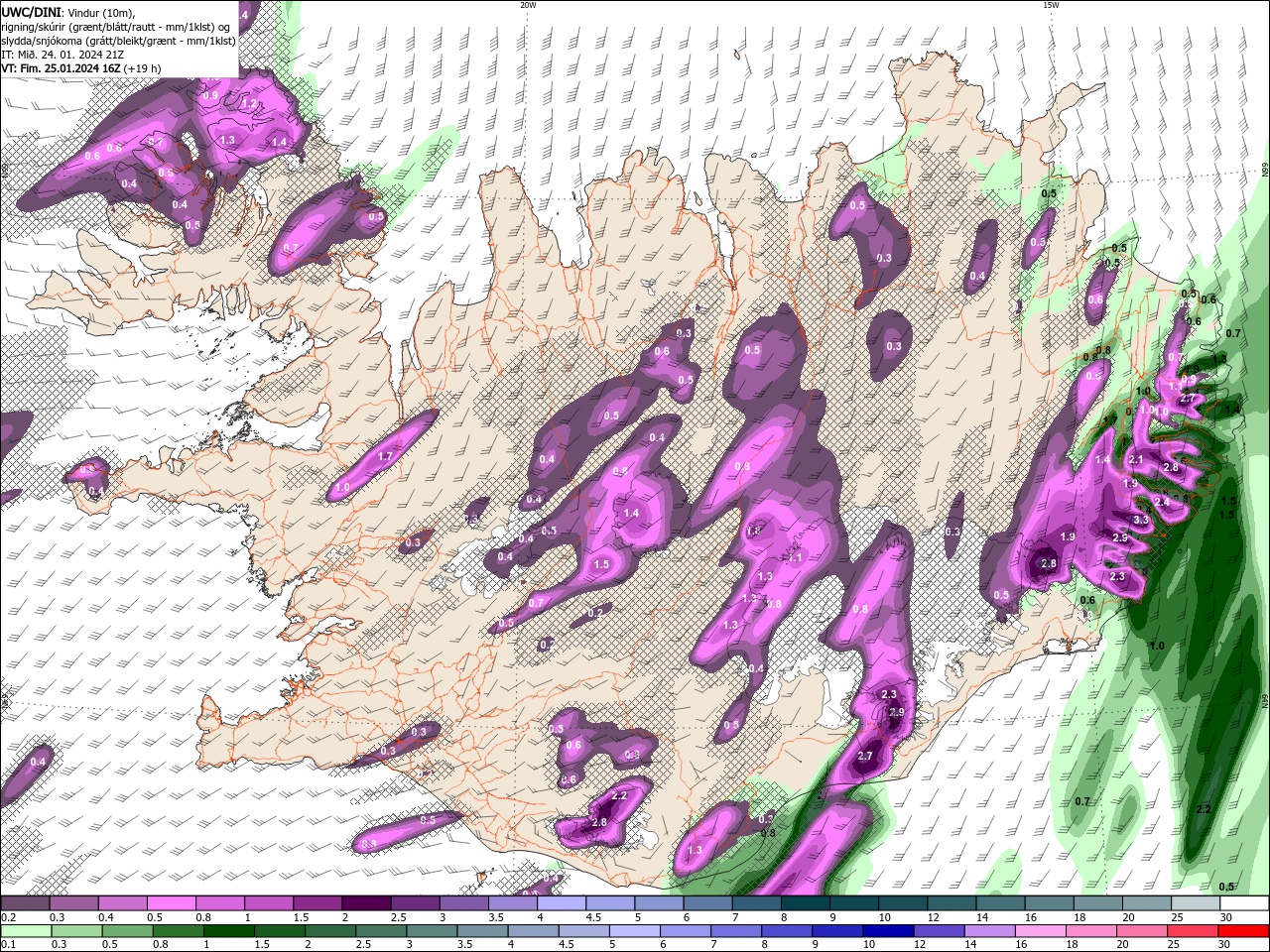Image resolution: width=1270 pixels, height=952 pixels.
Task: Click the 15W longitude label
Action: click(1051, 5)
